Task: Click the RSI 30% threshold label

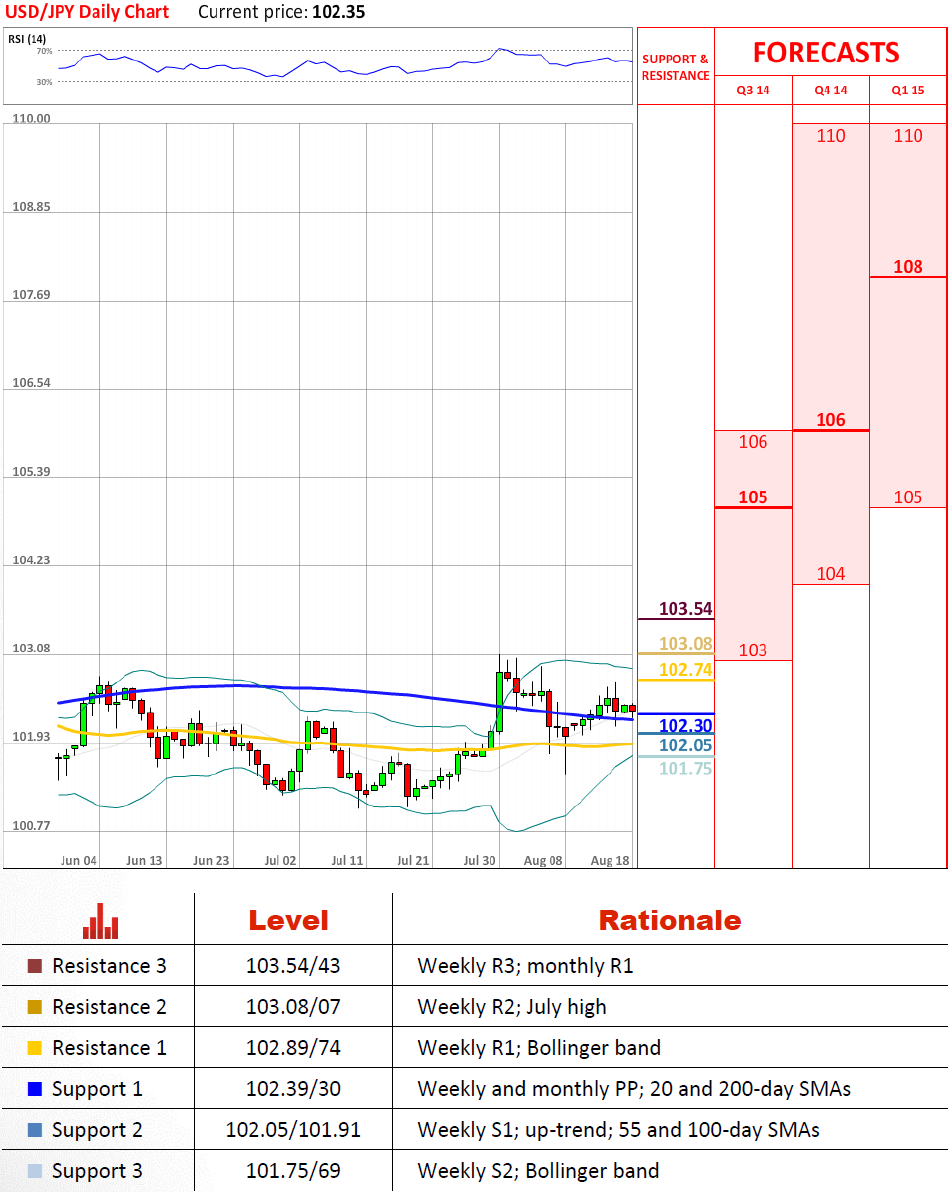Action: (44, 81)
